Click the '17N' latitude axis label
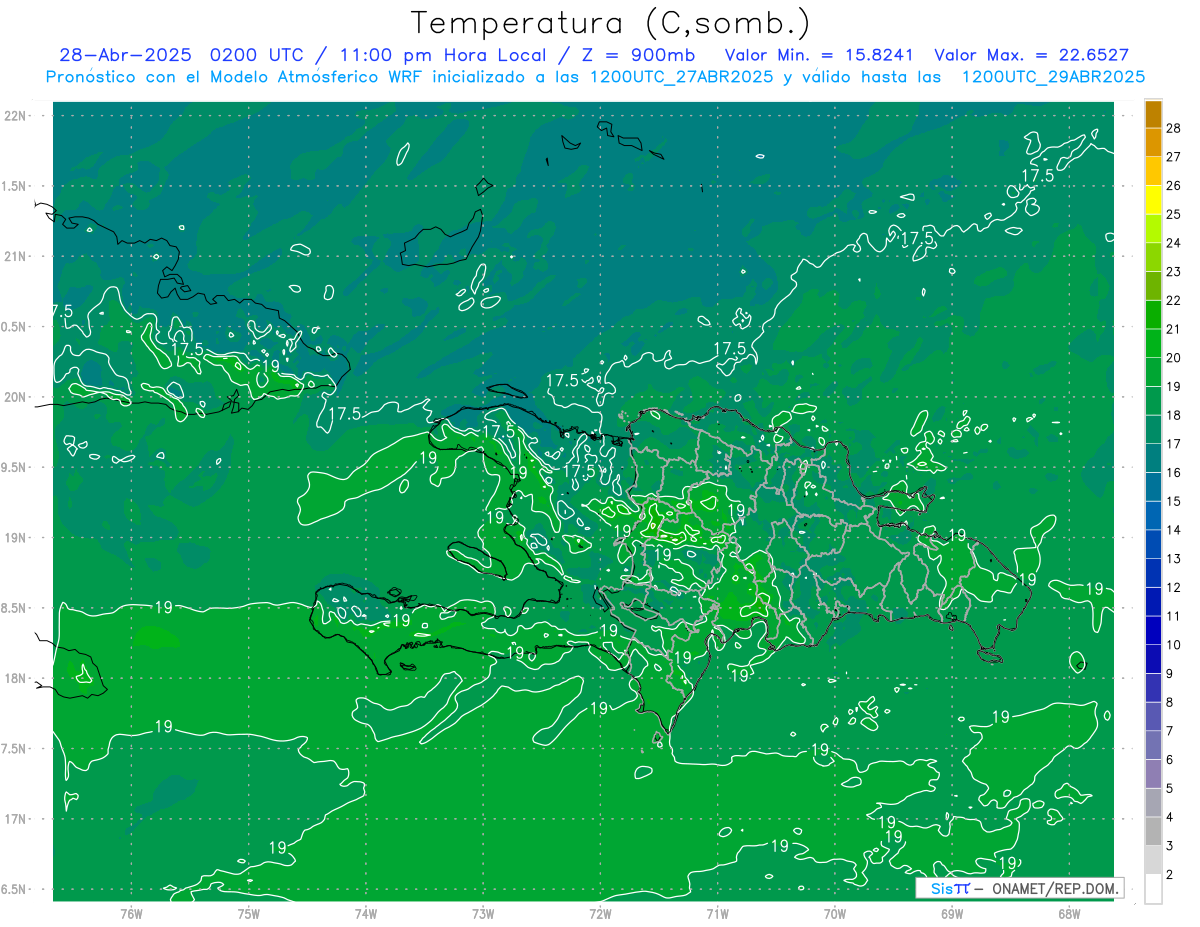 (x=15, y=819)
